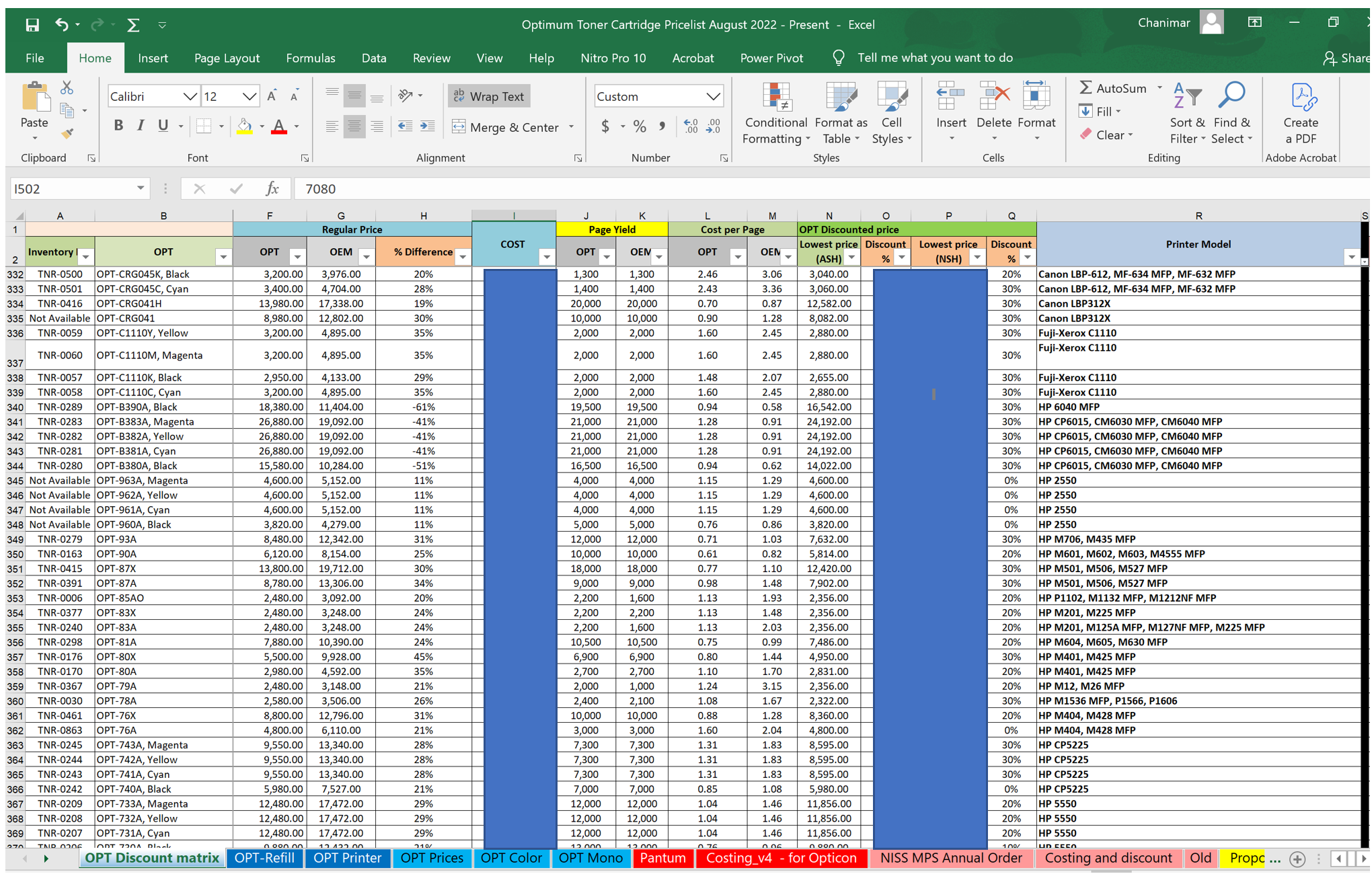1372x876 pixels.
Task: Toggle Wrap Text on
Action: [x=489, y=96]
